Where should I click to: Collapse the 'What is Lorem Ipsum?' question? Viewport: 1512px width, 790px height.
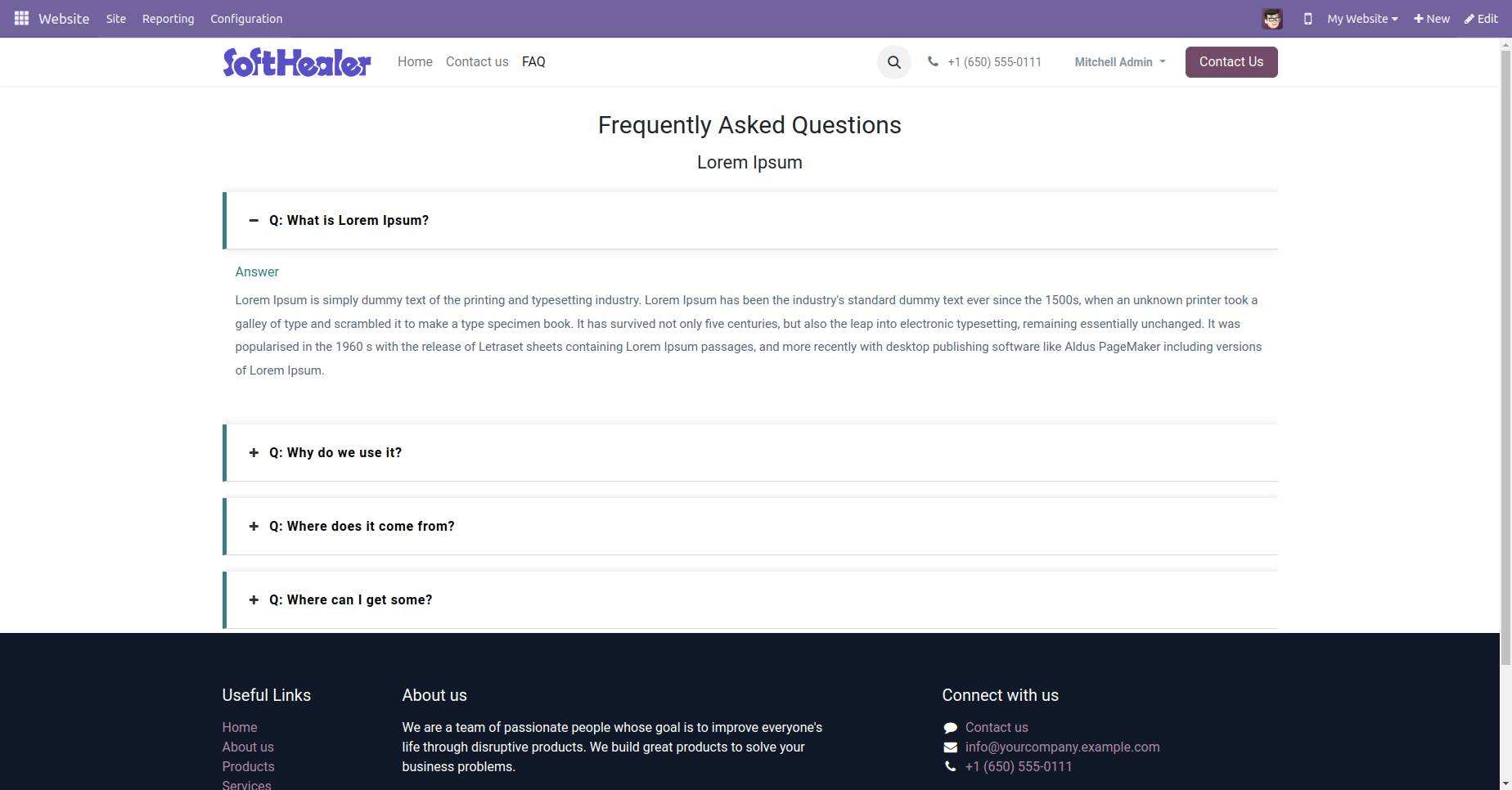(x=751, y=221)
